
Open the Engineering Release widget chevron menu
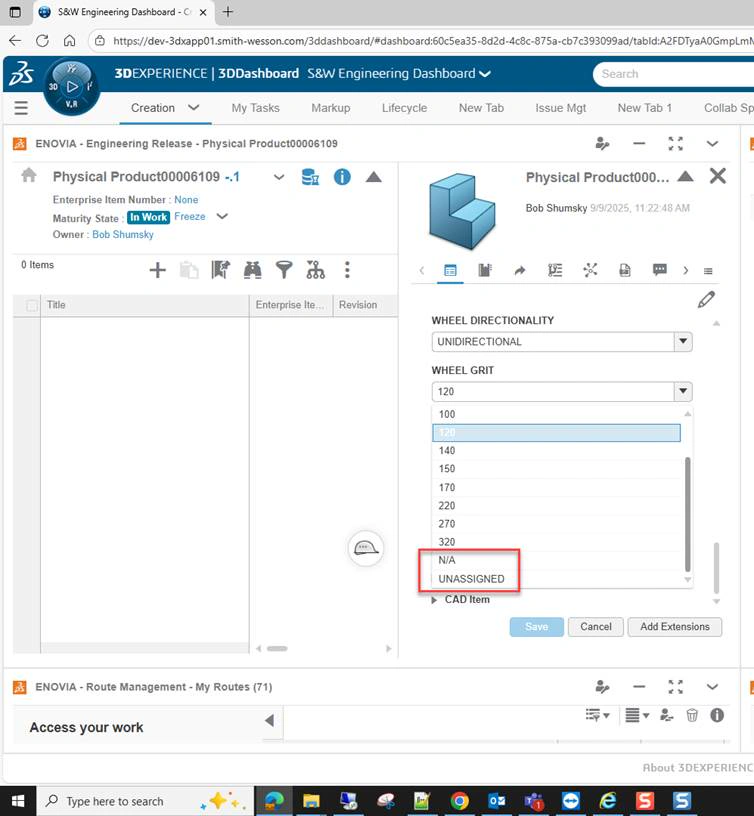[712, 144]
